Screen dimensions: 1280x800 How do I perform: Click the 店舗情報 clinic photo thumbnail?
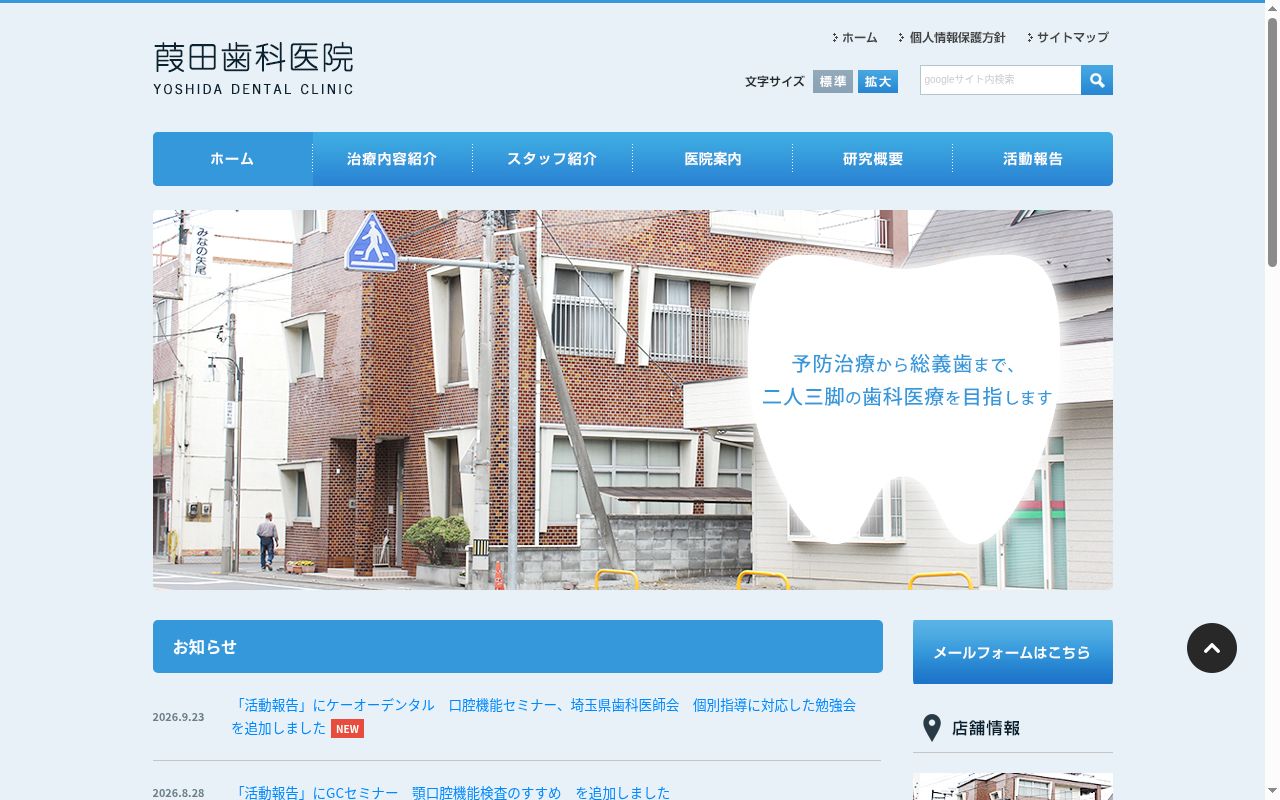pyautogui.click(x=1013, y=786)
